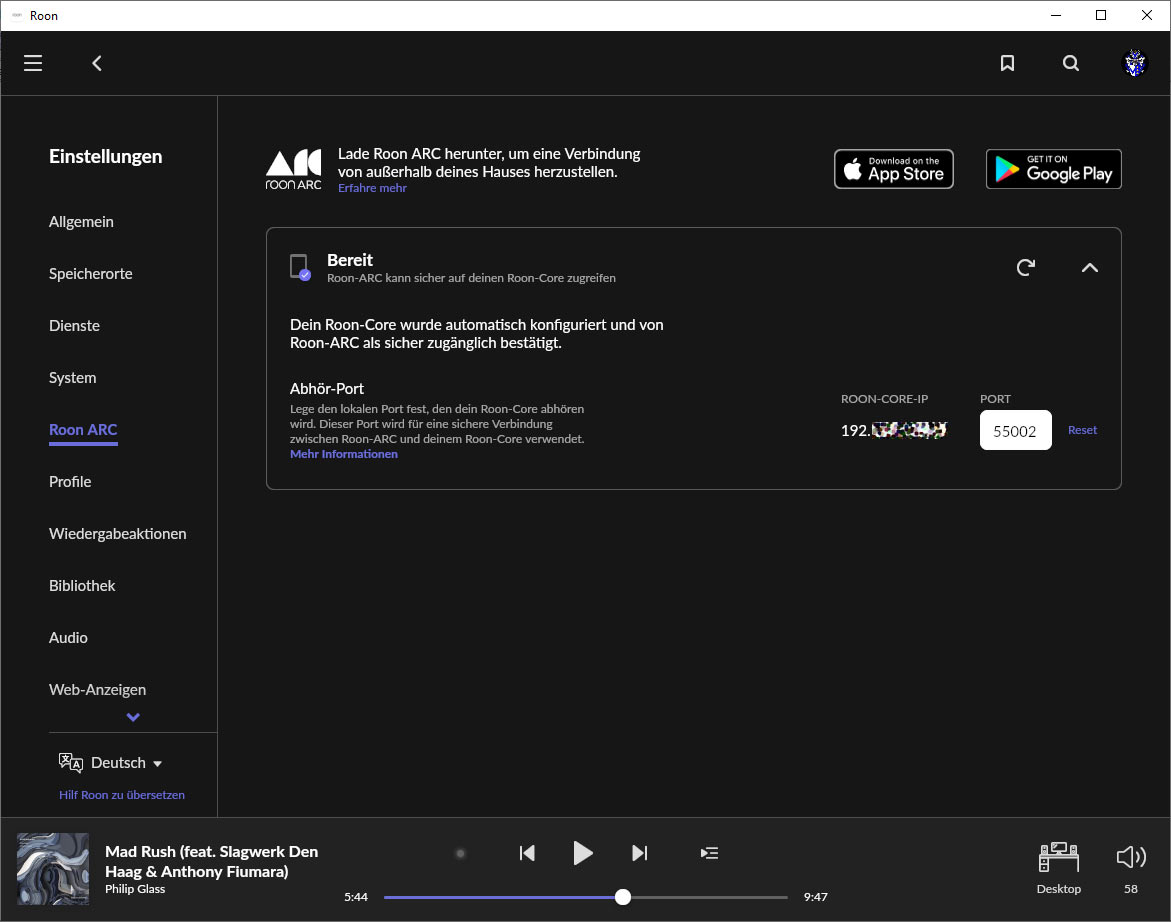Click the PORT column label

(x=995, y=399)
